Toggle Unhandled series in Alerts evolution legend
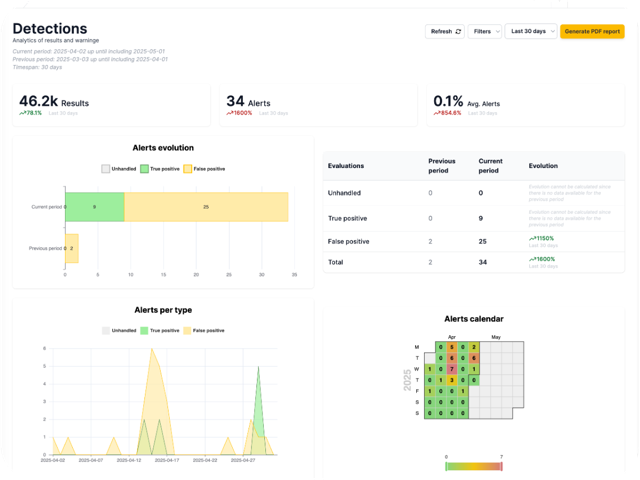 pos(119,169)
